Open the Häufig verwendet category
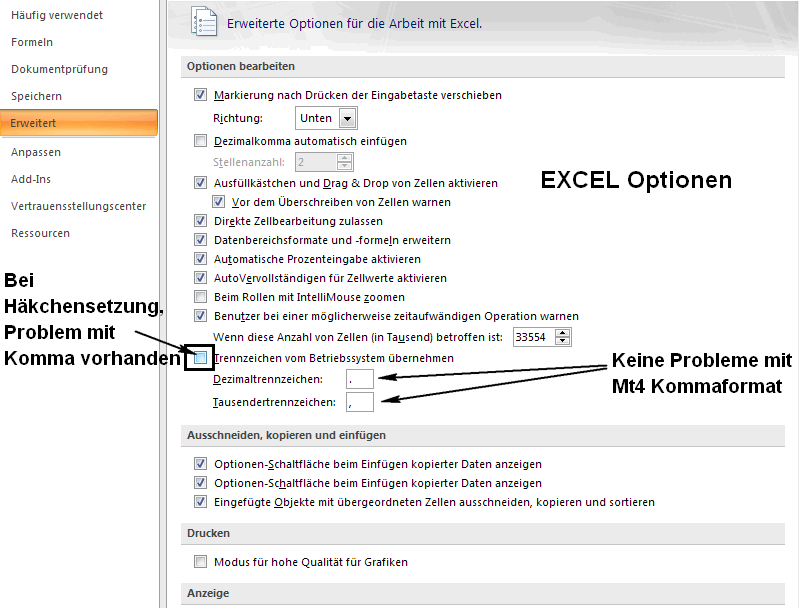This screenshot has height=608, width=799. coord(57,15)
